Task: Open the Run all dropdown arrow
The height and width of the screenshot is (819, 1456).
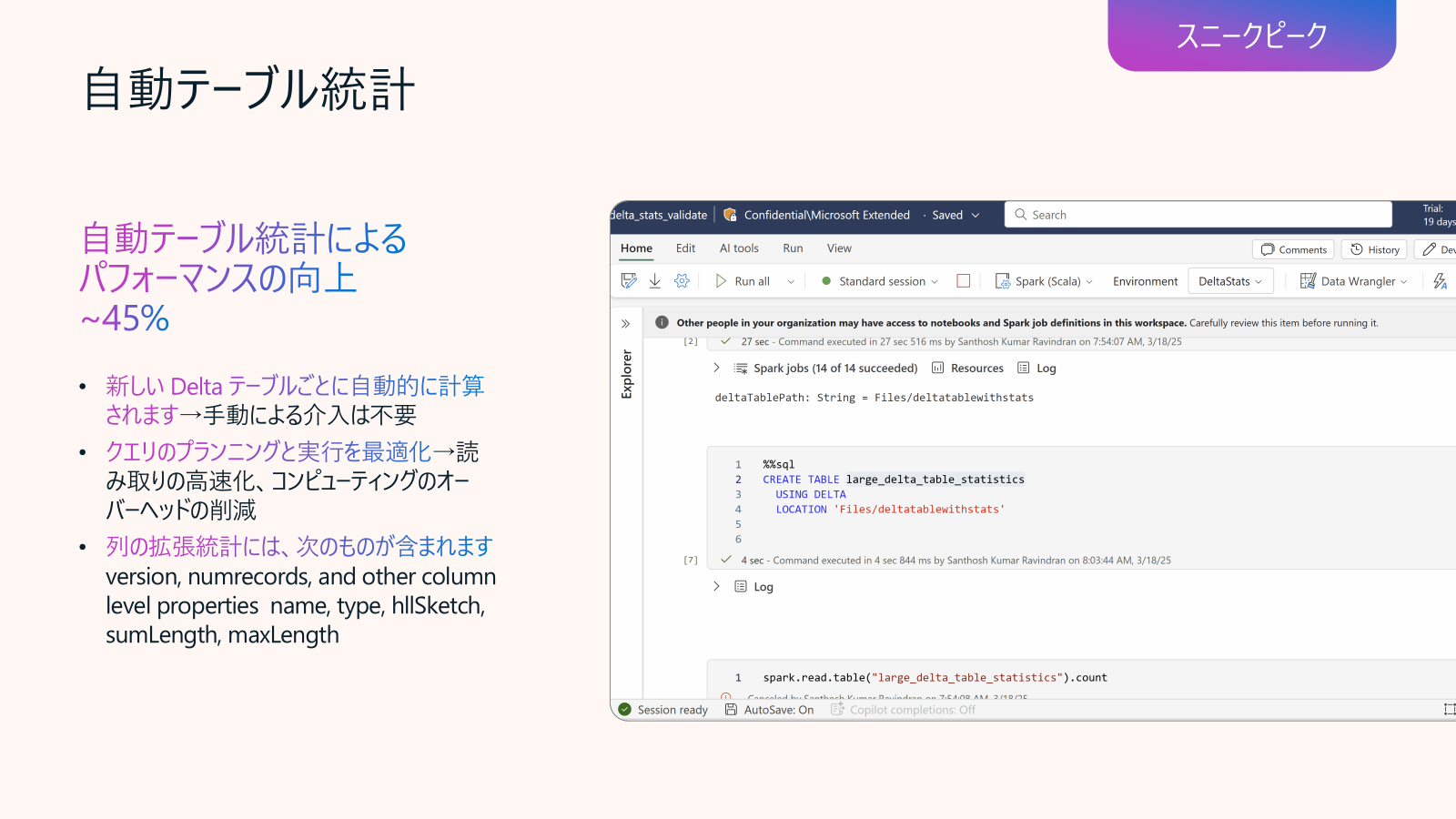Action: coord(791,282)
